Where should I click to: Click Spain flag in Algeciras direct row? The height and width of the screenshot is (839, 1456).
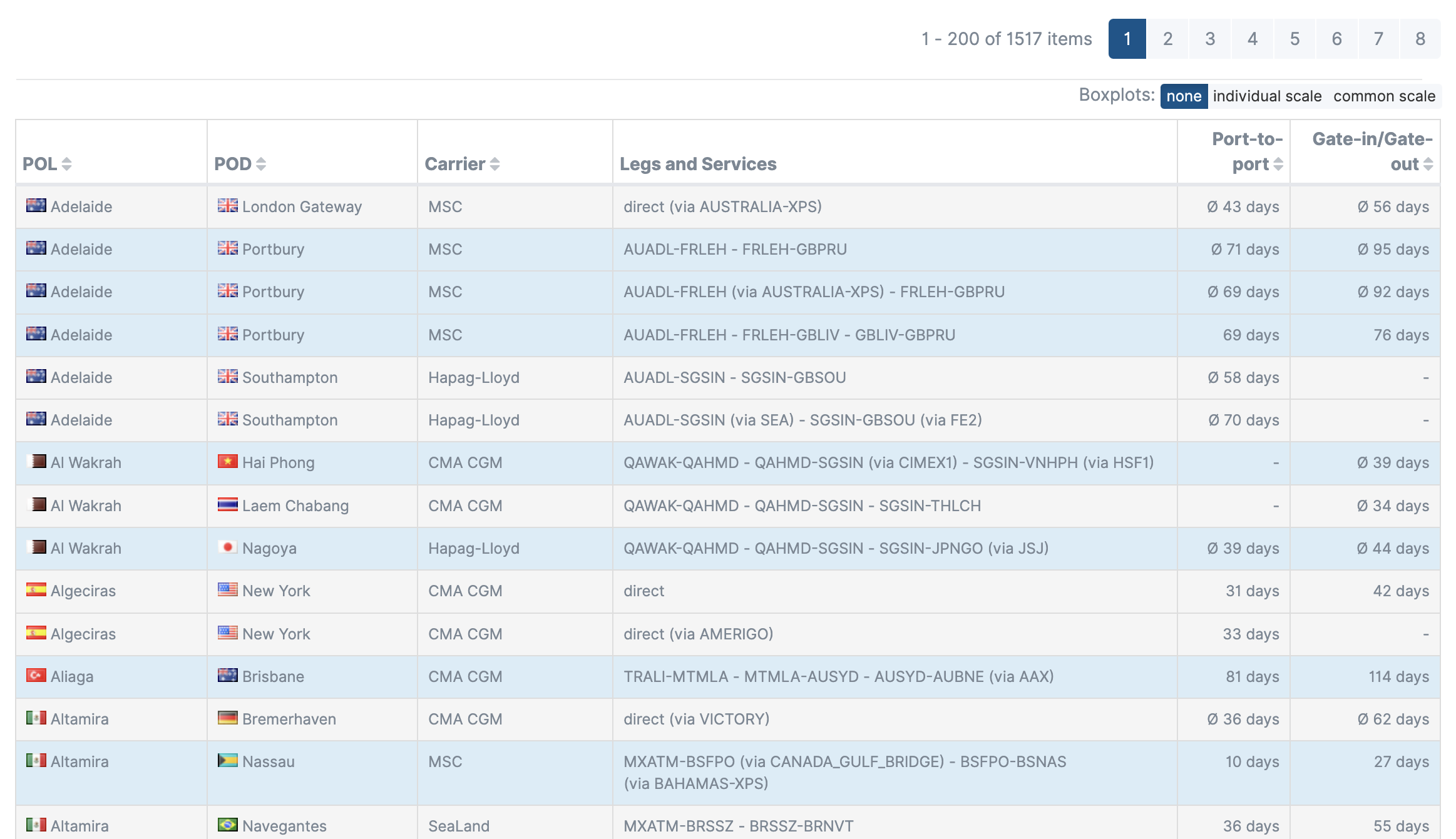(x=36, y=589)
